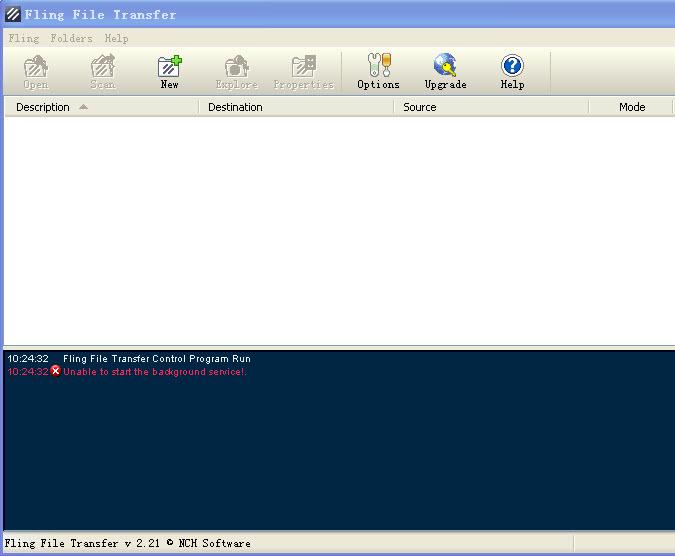The image size is (675, 556).
Task: Open folder Properties from toolbar
Action: [303, 71]
